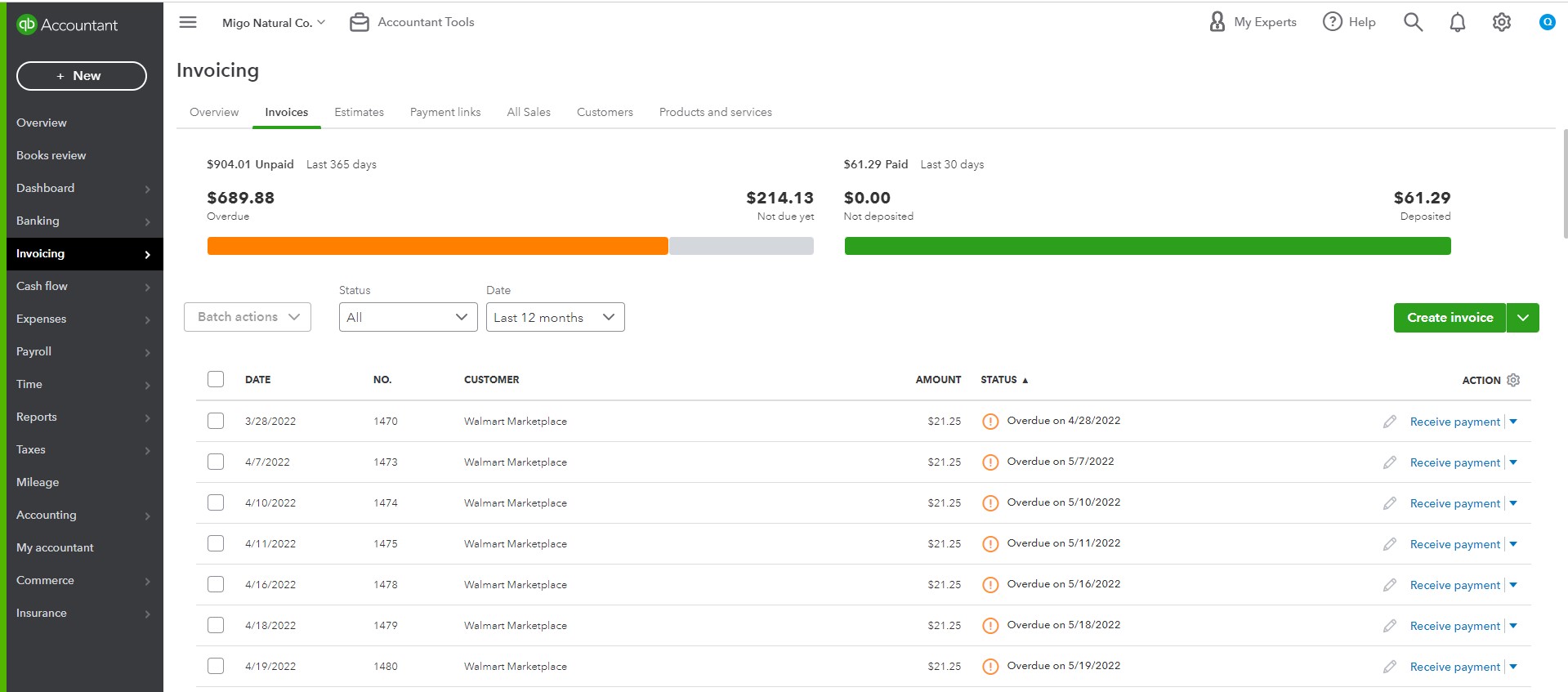The height and width of the screenshot is (692, 1568).
Task: Open the search magnifier icon
Action: pyautogui.click(x=1413, y=22)
